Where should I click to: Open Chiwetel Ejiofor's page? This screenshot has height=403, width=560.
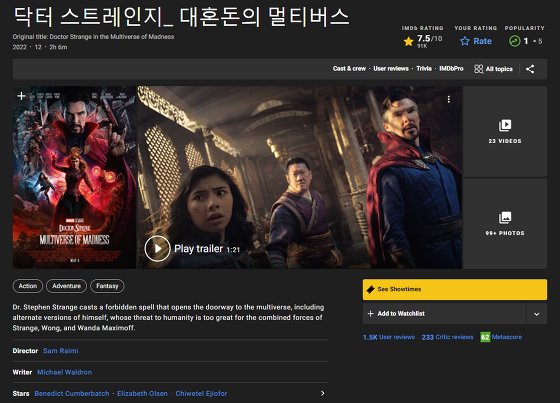(201, 393)
